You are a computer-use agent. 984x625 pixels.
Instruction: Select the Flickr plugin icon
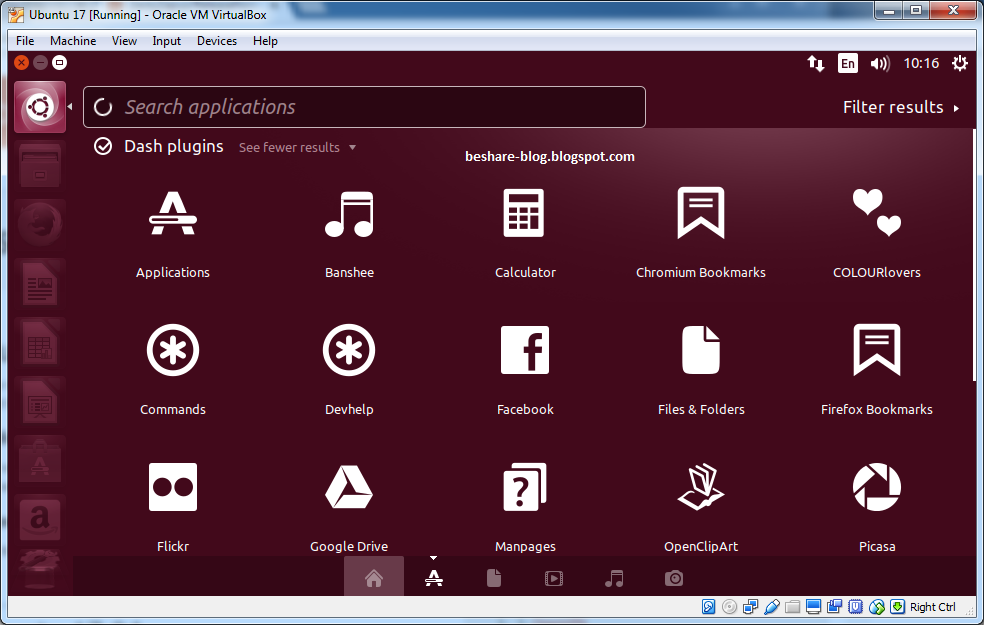click(x=173, y=487)
